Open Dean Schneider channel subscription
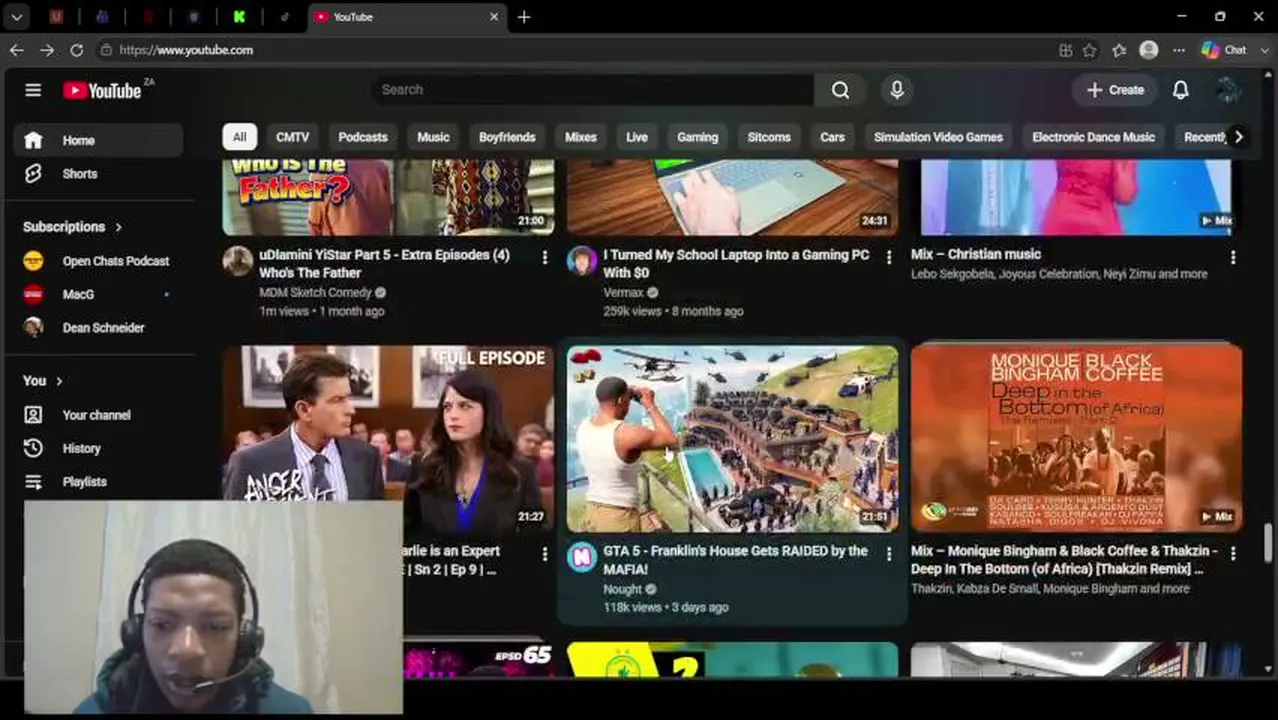The height and width of the screenshot is (720, 1278). pos(98,328)
